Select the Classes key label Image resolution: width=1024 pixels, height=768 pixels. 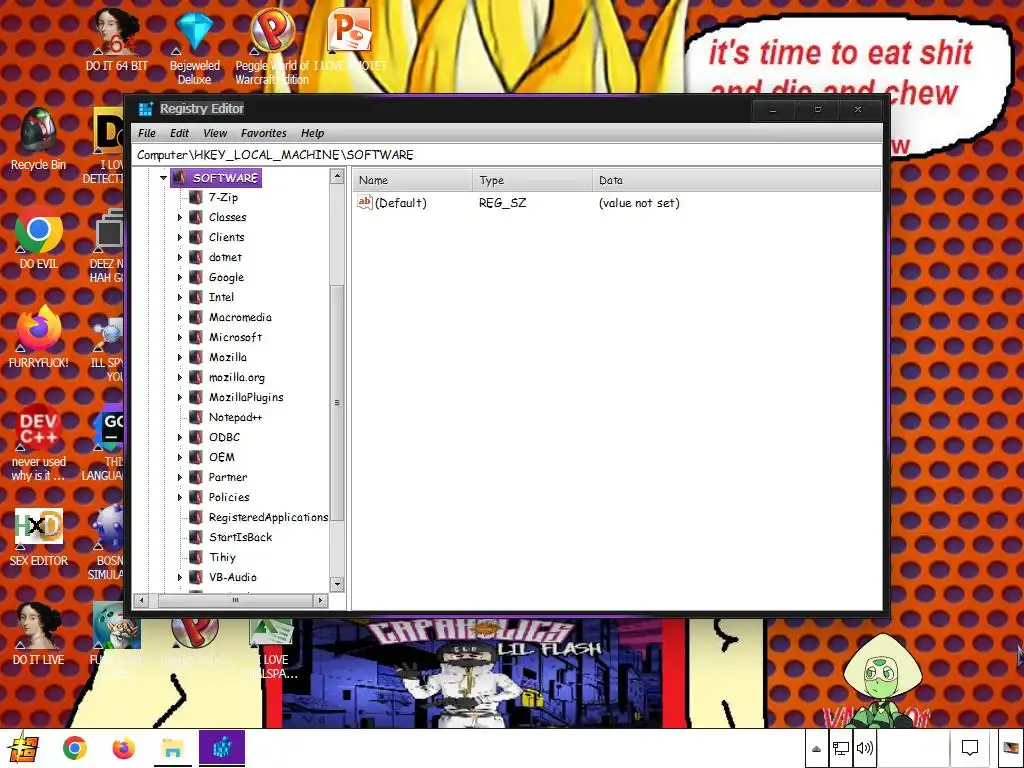pyautogui.click(x=227, y=217)
